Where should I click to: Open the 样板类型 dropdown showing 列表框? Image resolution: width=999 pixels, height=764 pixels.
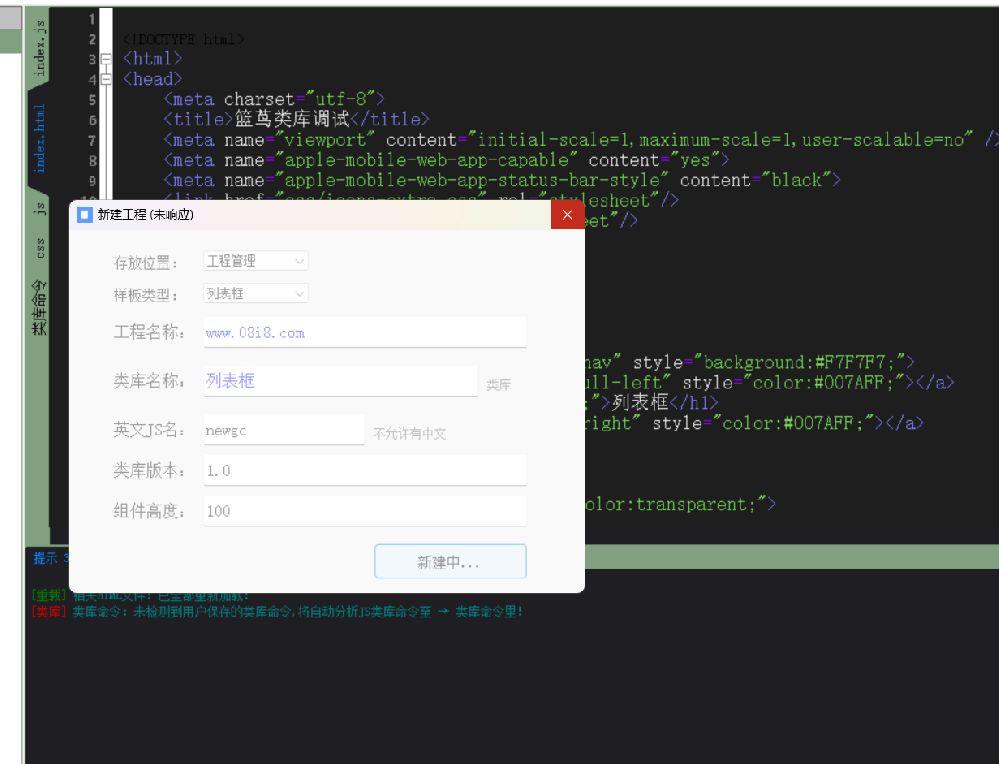[255, 293]
